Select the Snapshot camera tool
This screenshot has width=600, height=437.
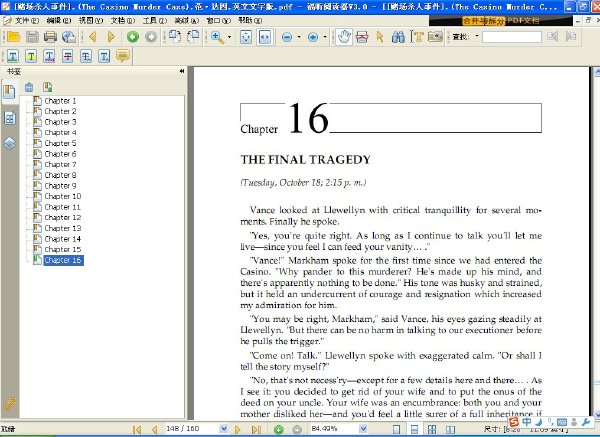tap(435, 37)
